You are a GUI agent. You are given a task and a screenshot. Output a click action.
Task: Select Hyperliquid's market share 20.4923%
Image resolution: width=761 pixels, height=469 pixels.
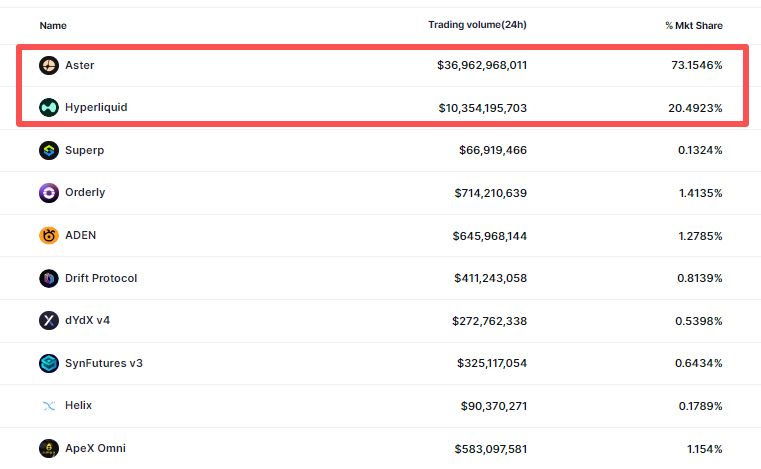pos(691,107)
